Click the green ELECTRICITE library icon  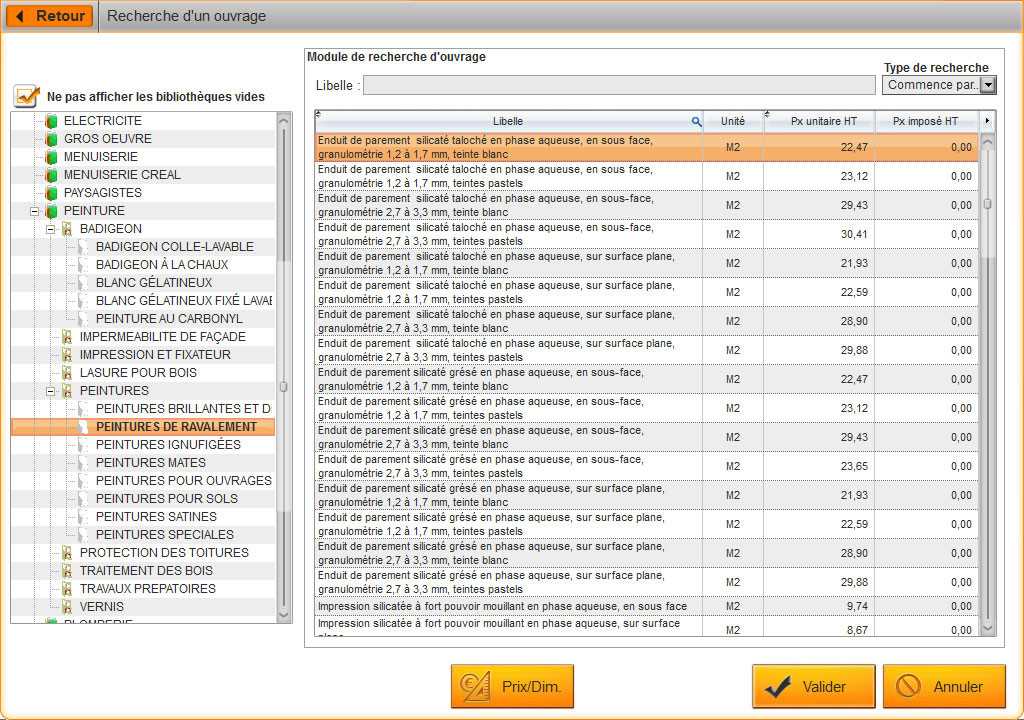point(52,121)
